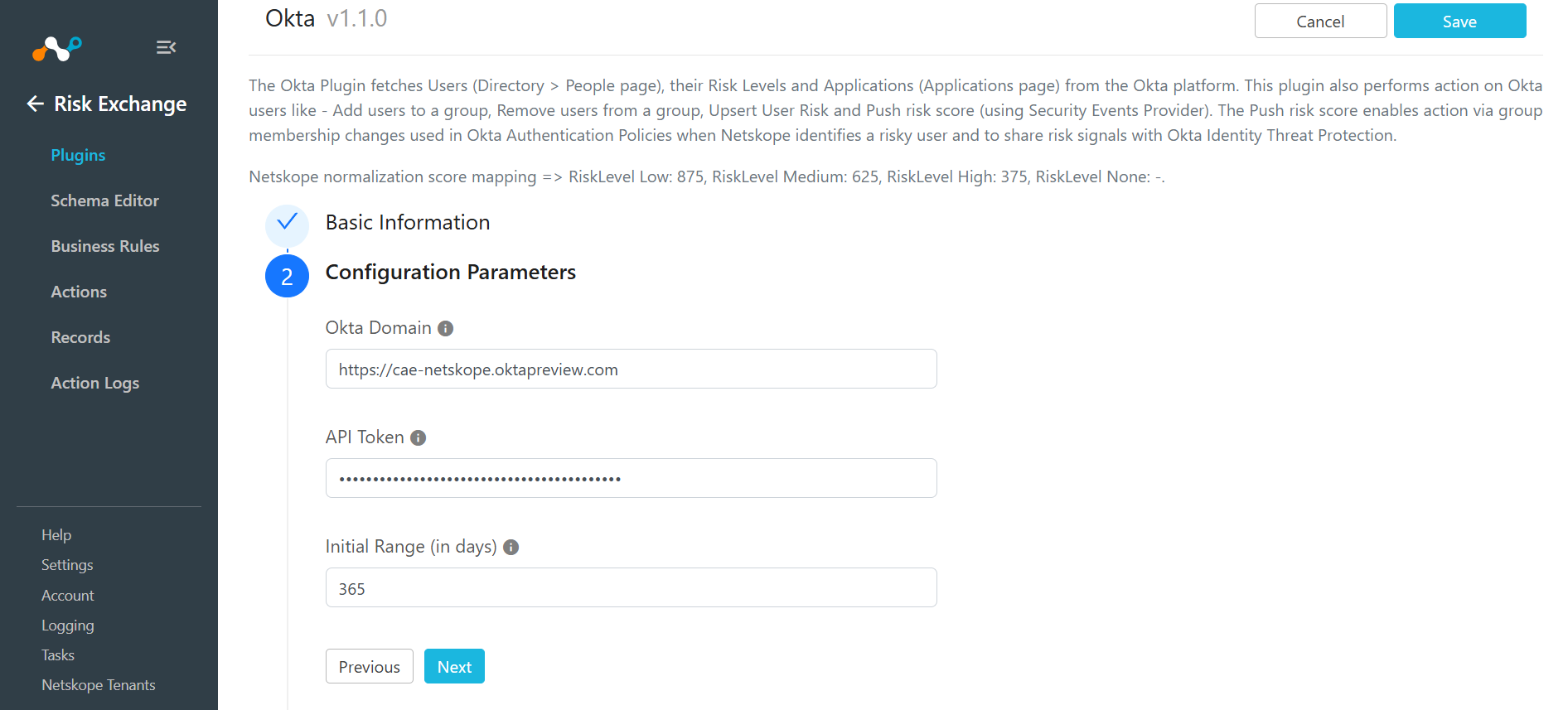
Task: Focus the Okta Domain input field
Action: click(631, 369)
